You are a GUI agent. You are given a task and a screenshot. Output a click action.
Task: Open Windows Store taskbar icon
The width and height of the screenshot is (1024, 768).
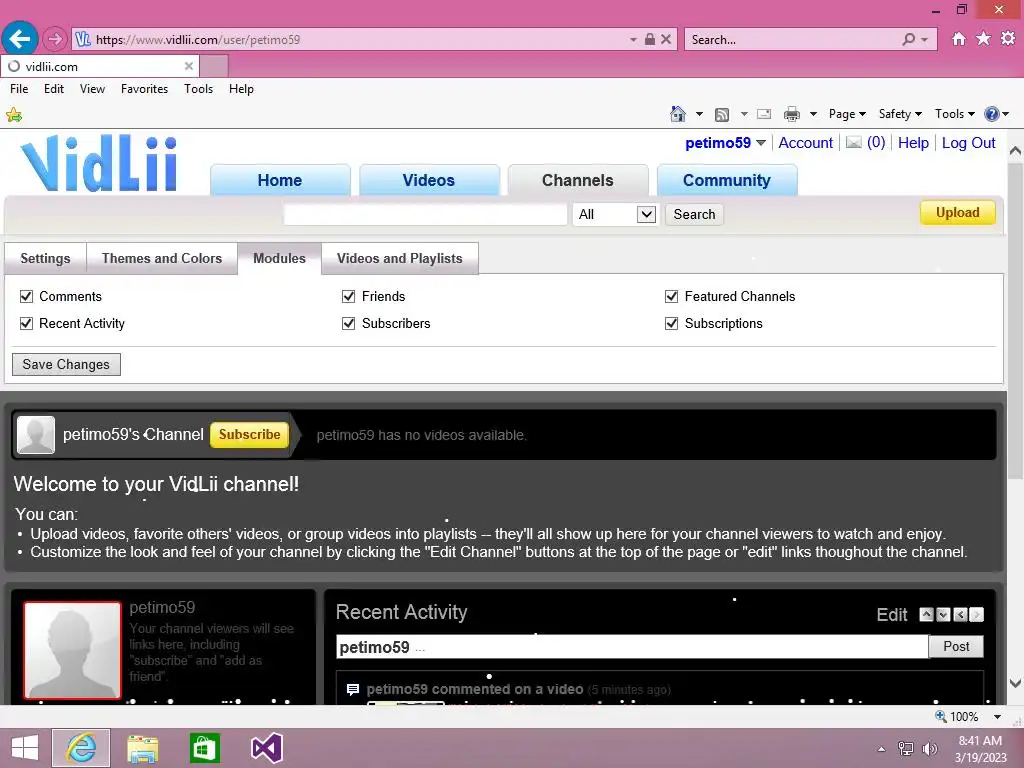pos(204,748)
